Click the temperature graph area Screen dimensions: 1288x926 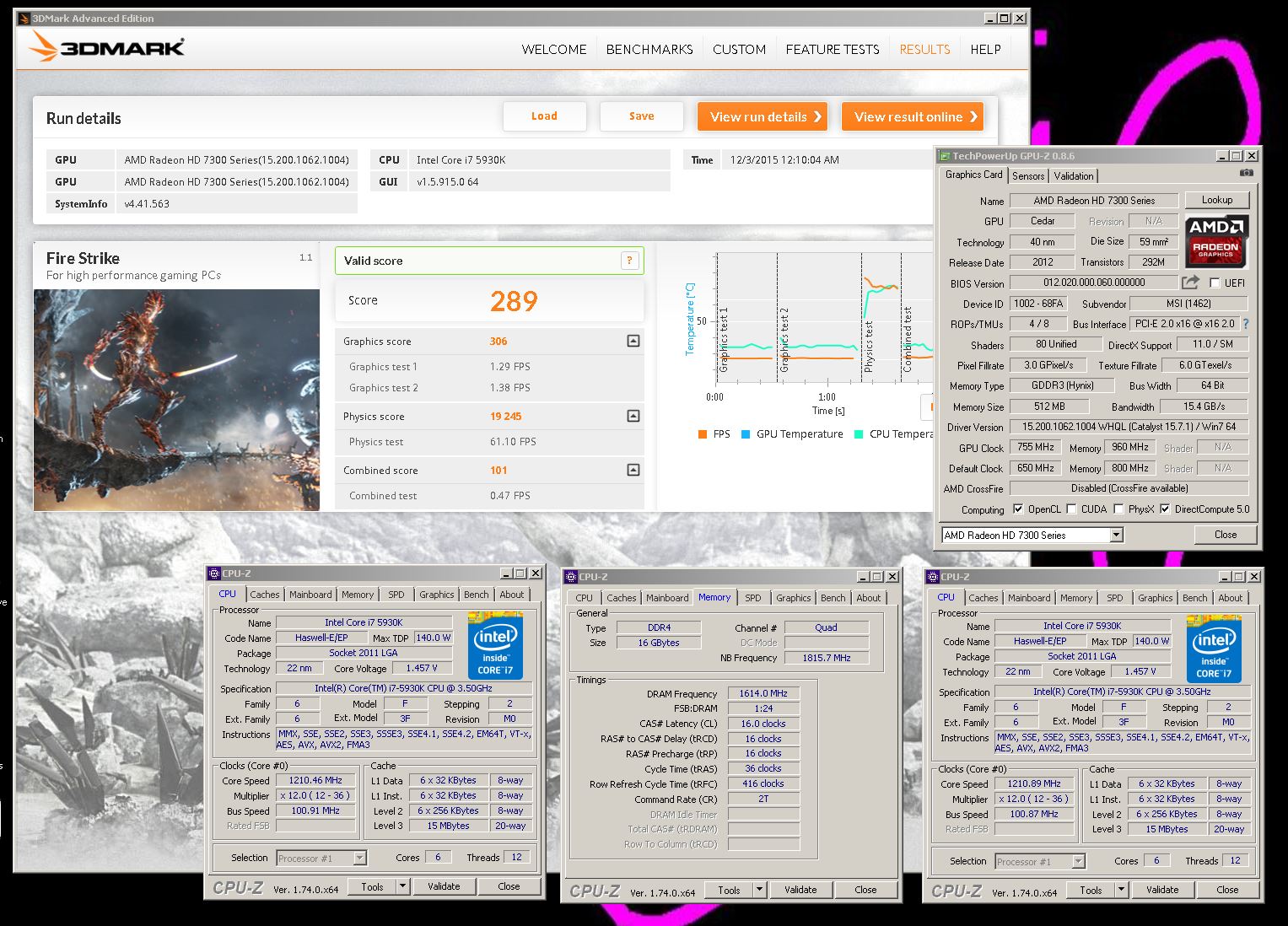(x=823, y=320)
